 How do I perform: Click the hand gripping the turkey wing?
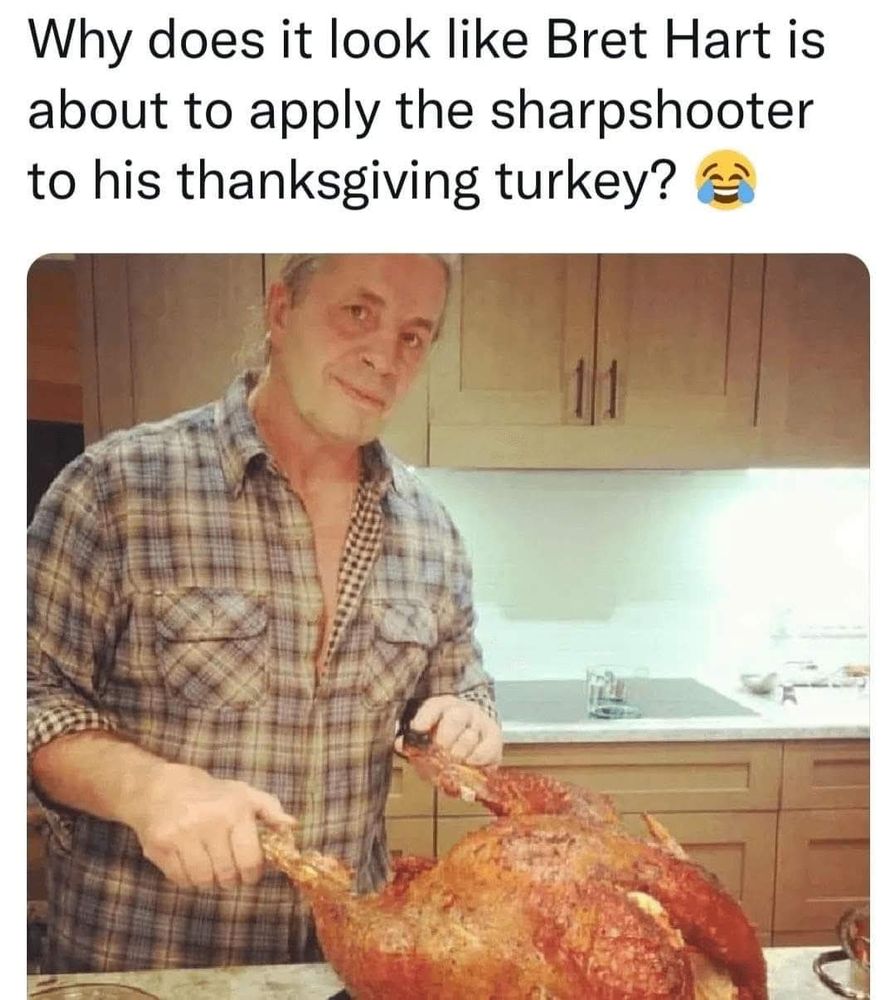pyautogui.click(x=452, y=729)
